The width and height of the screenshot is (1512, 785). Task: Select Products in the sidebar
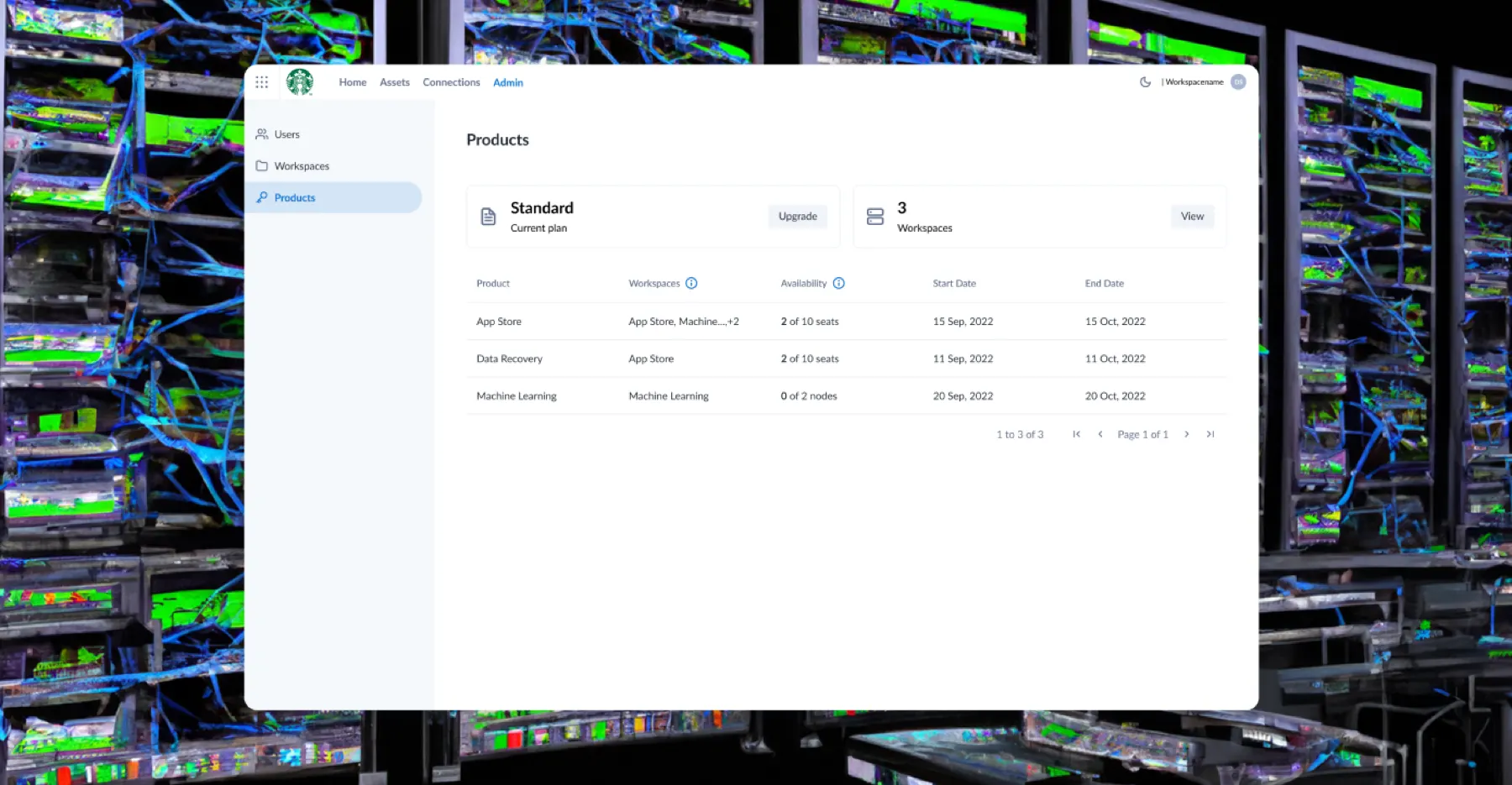click(333, 198)
